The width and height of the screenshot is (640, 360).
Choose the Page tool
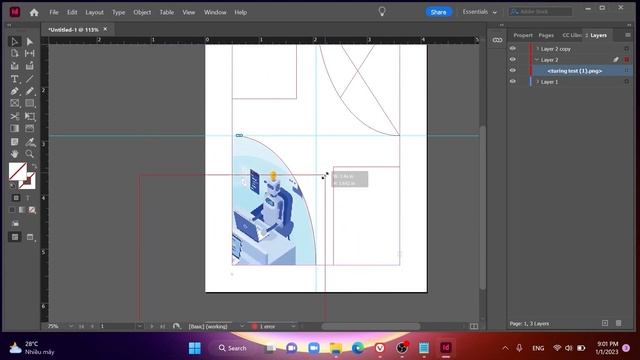click(14, 53)
